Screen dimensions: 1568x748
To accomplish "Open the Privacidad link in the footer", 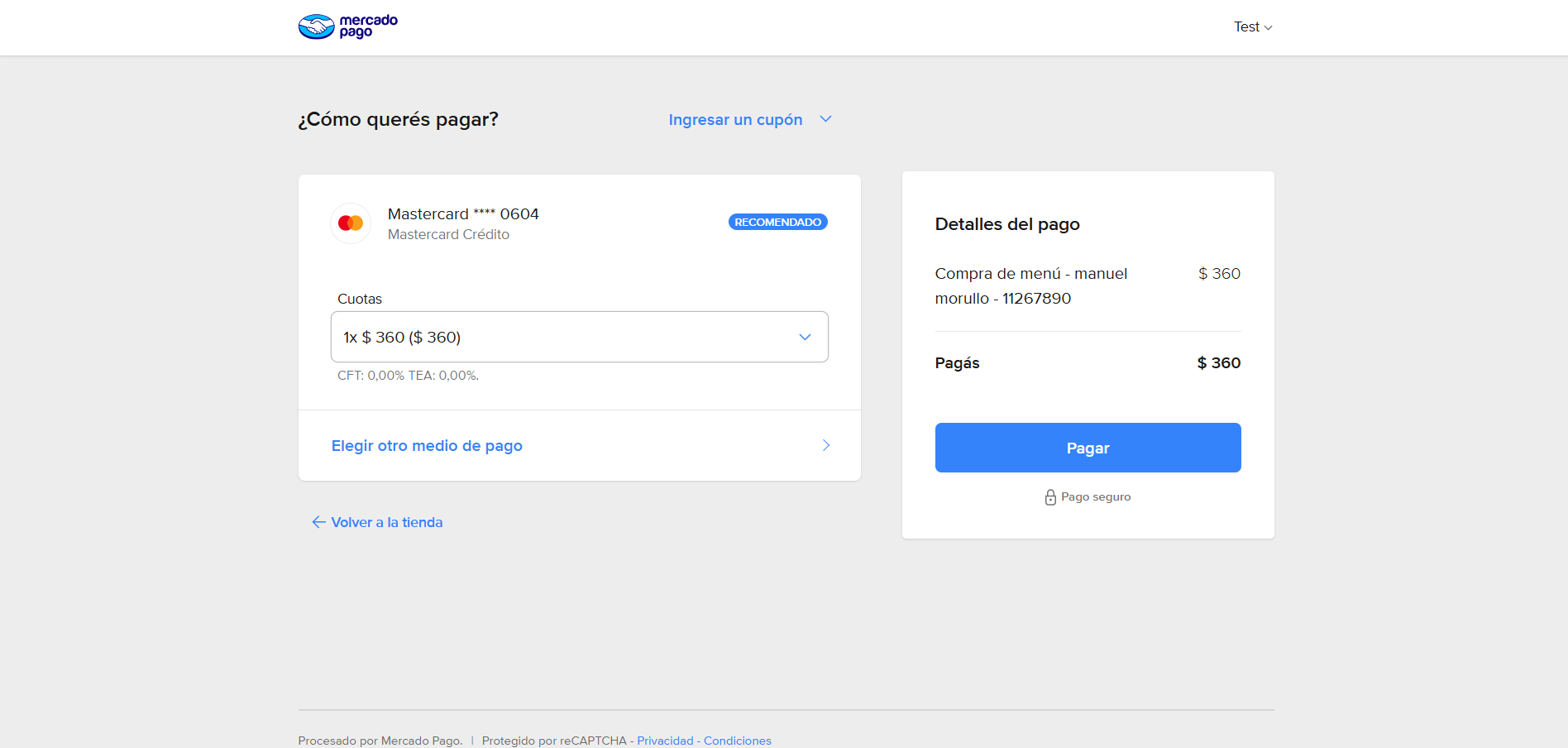I will (x=665, y=741).
